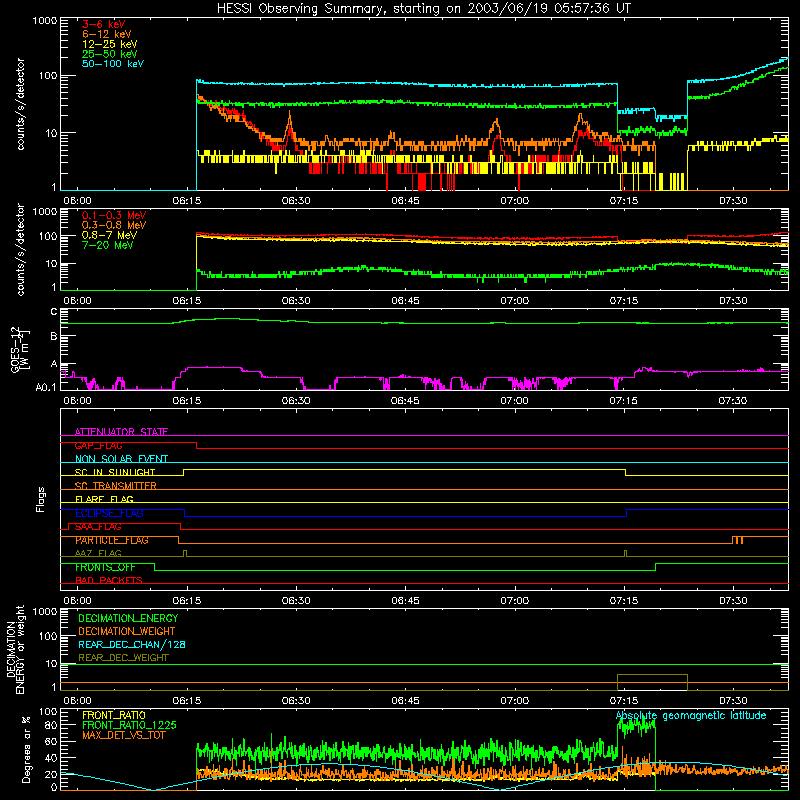Click the A47_FLAG label

tap(98, 553)
